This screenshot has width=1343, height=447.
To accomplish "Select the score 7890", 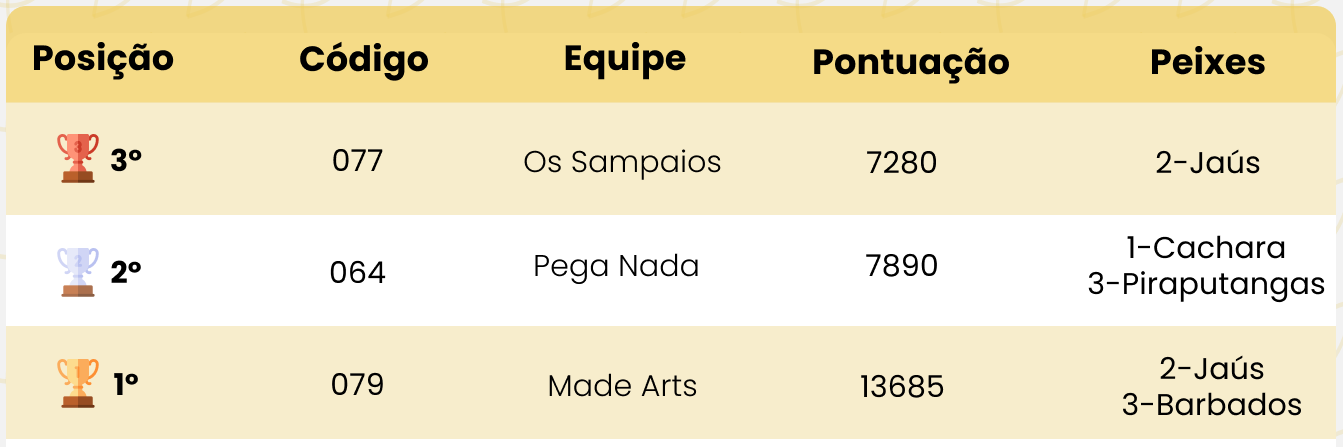I will coord(902,266).
